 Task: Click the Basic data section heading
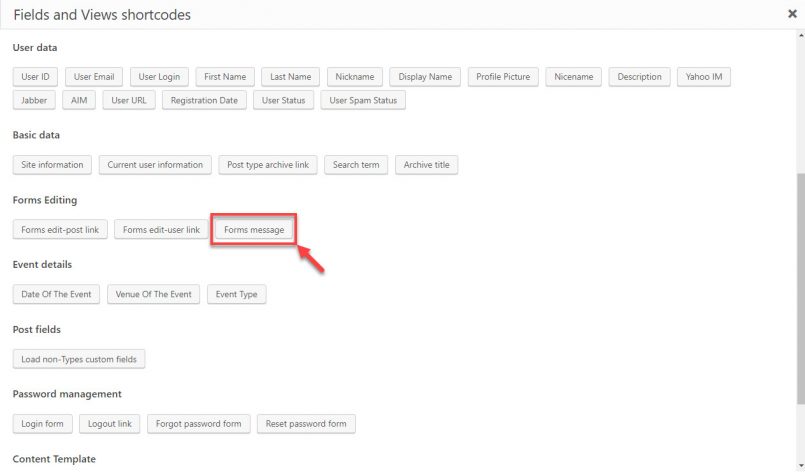pos(36,135)
